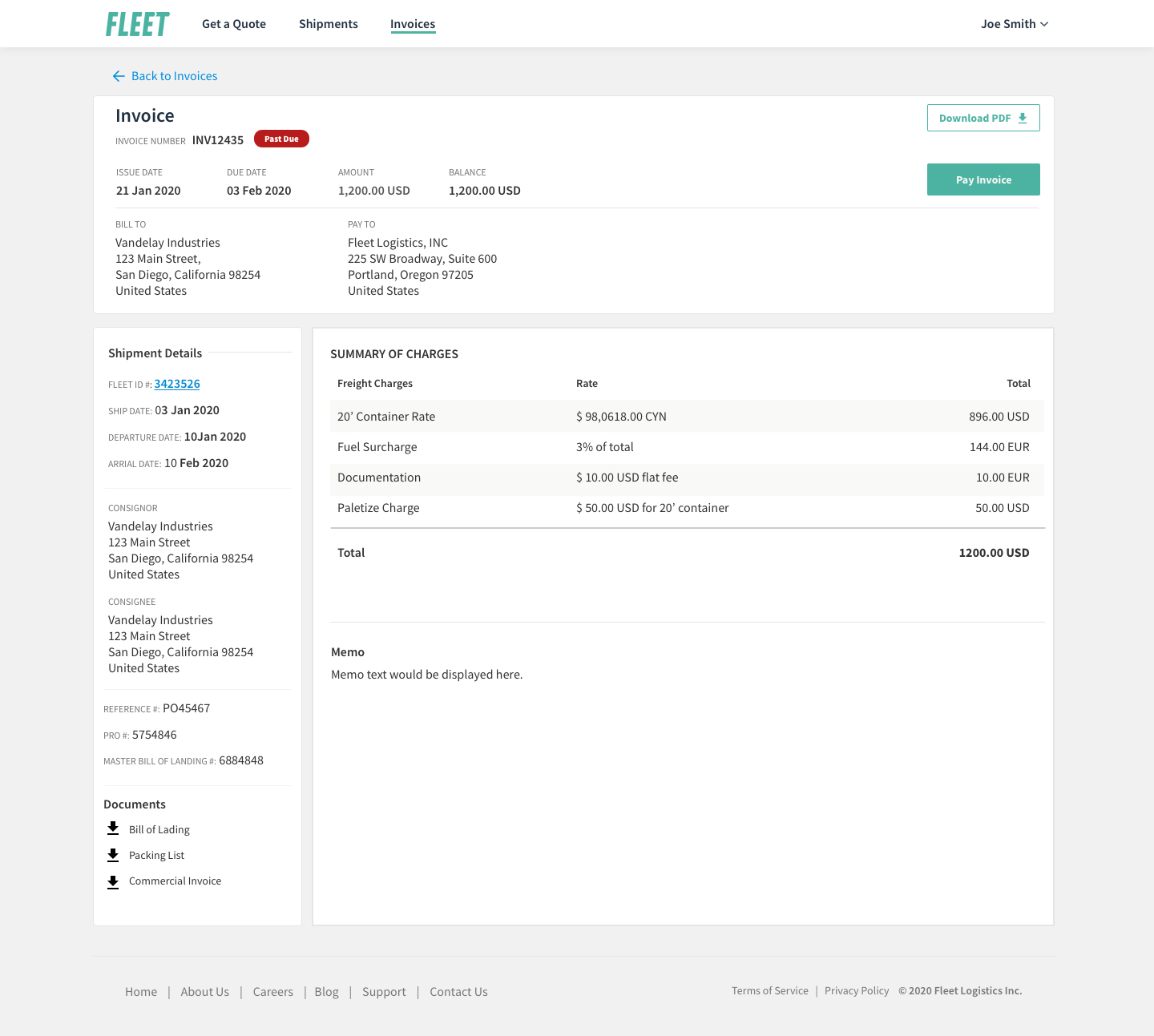Click download icon next to Bill of Lading
The width and height of the screenshot is (1154, 1036).
[113, 828]
